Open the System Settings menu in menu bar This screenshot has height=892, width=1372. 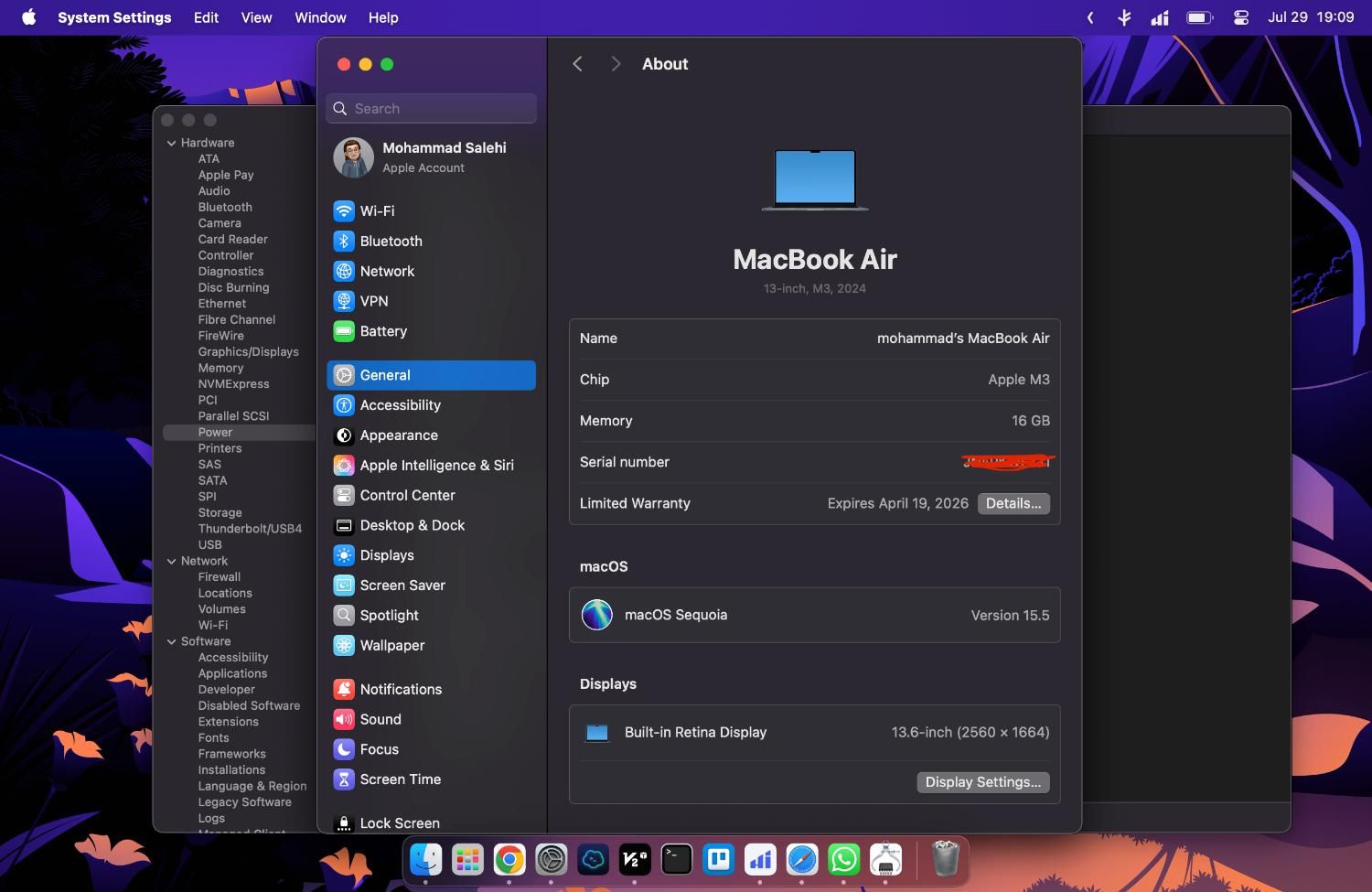pyautogui.click(x=114, y=17)
